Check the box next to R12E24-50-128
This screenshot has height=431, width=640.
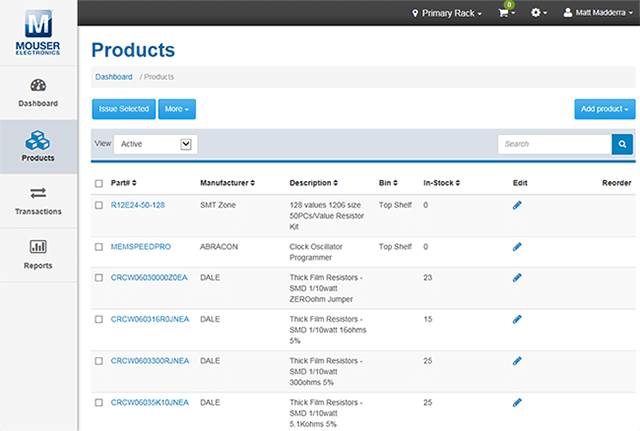click(x=98, y=204)
